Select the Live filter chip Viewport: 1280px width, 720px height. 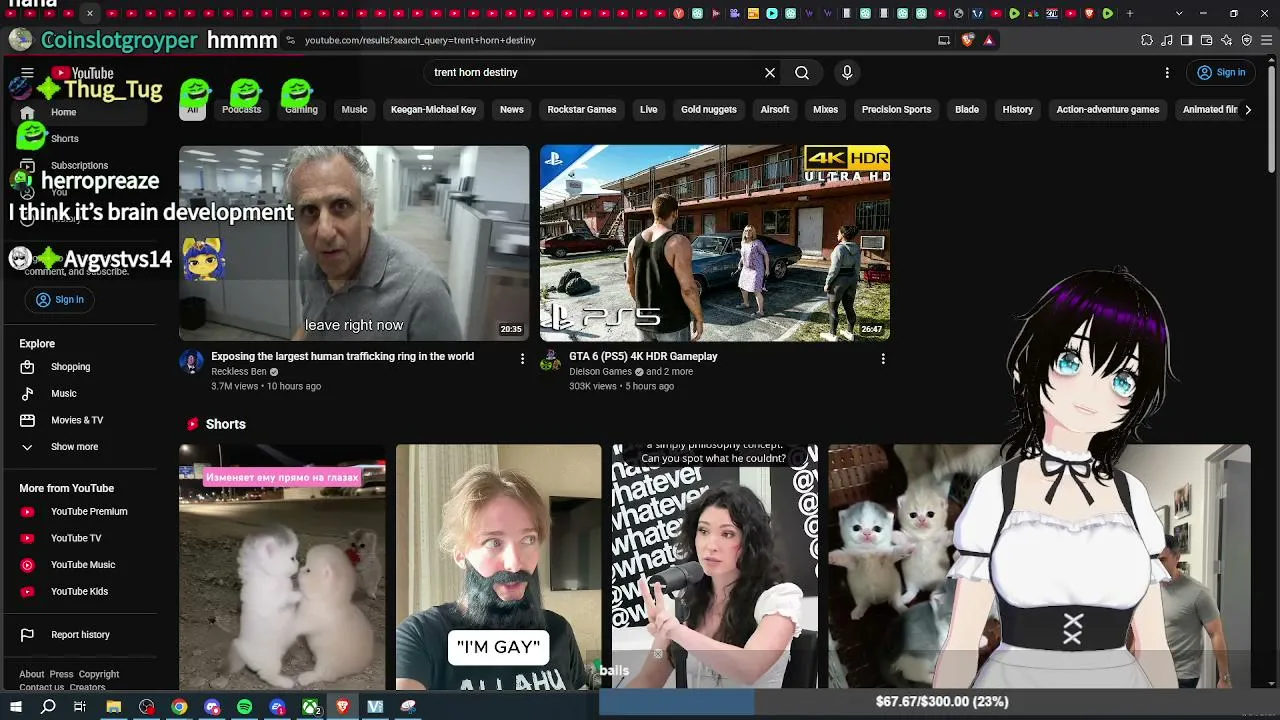(648, 109)
